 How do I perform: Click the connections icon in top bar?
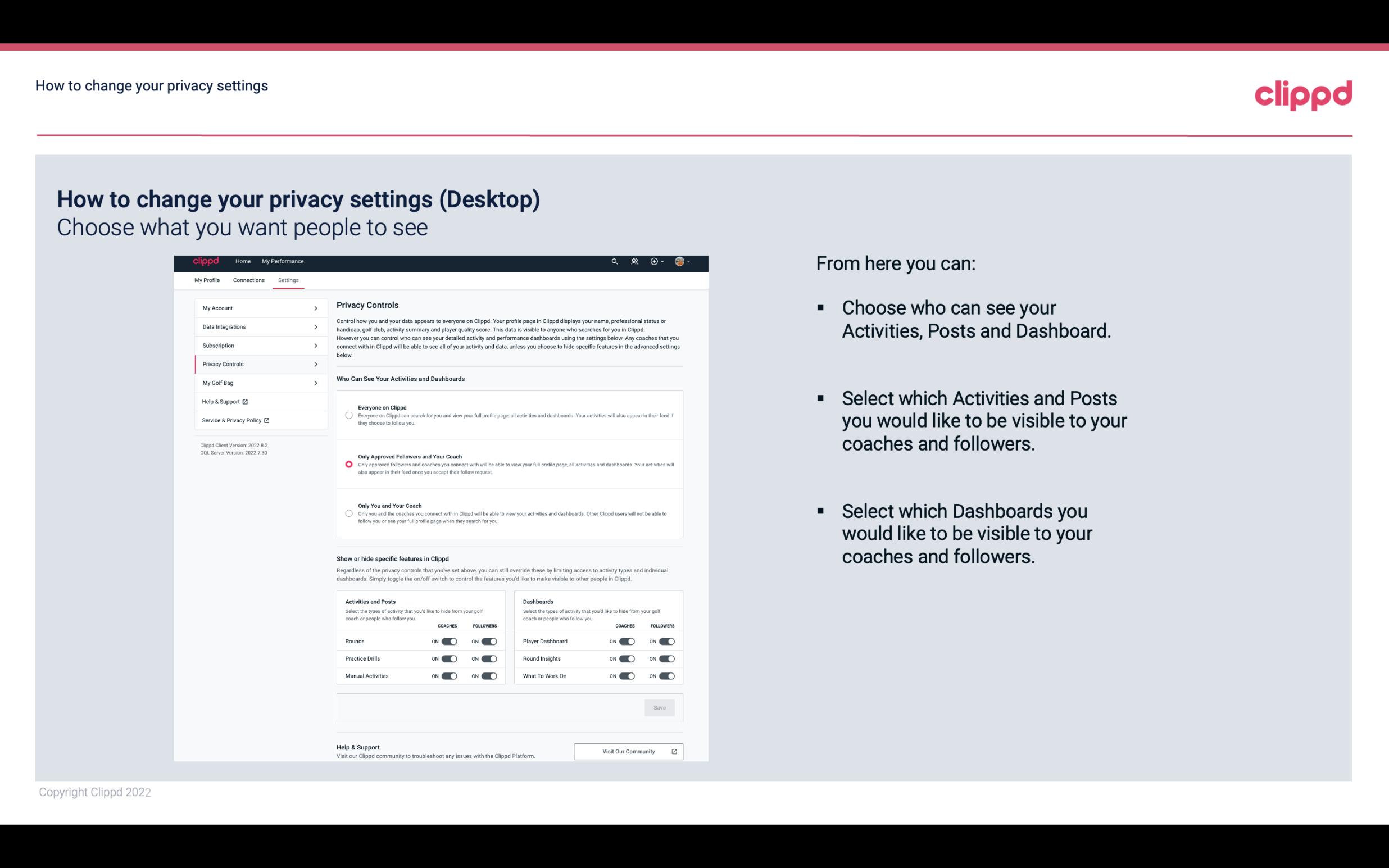[635, 262]
